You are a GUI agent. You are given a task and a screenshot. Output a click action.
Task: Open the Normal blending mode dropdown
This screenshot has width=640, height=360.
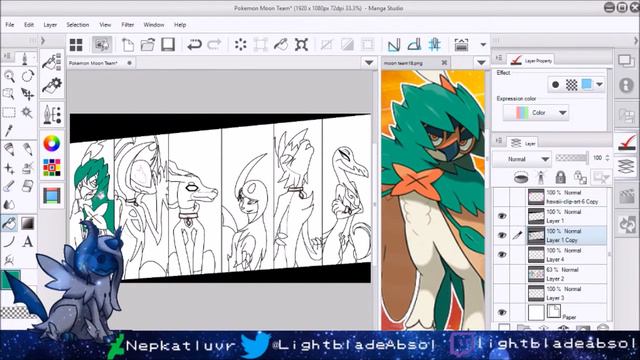522,159
